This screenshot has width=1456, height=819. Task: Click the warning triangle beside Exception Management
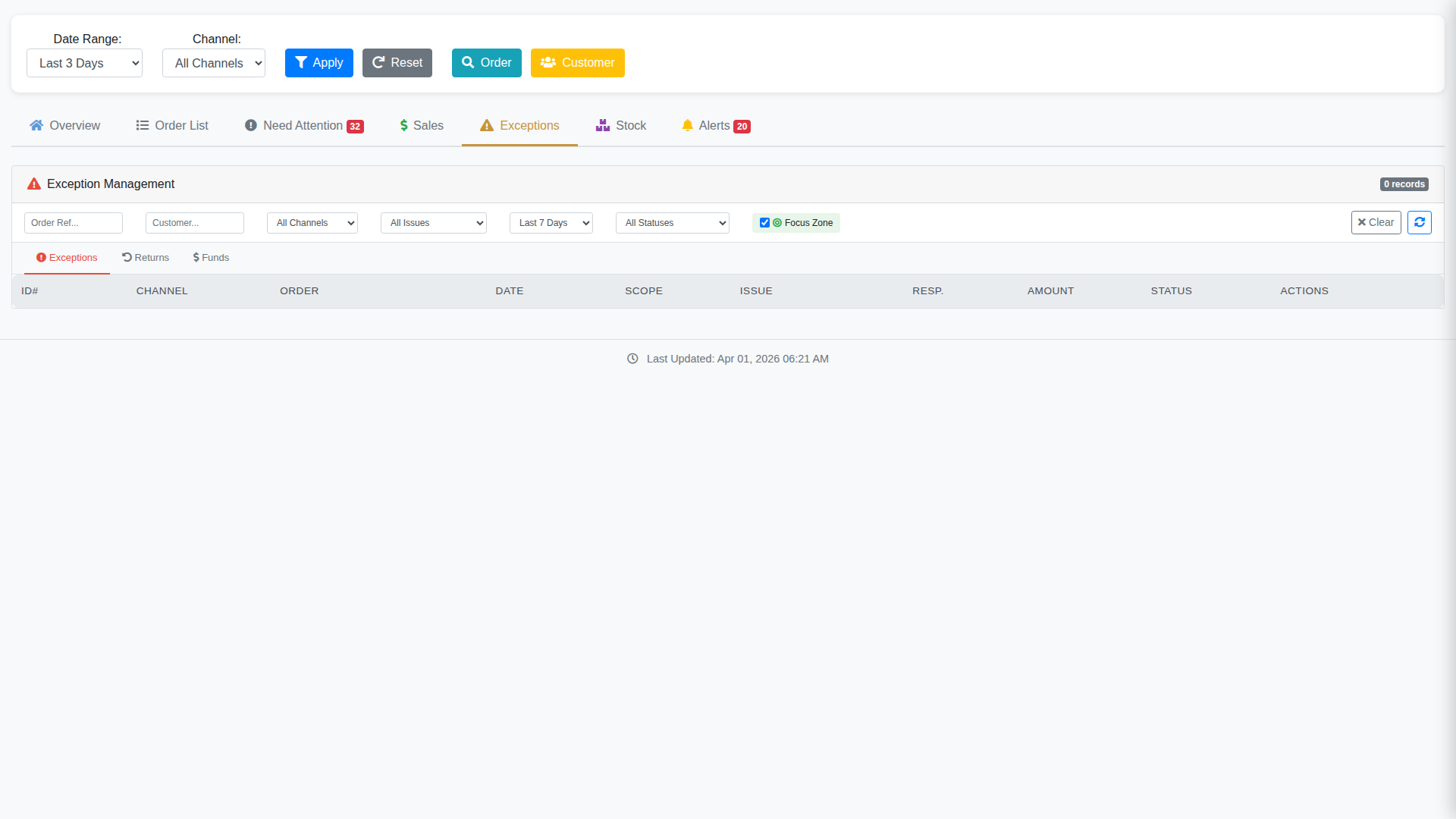tap(33, 184)
